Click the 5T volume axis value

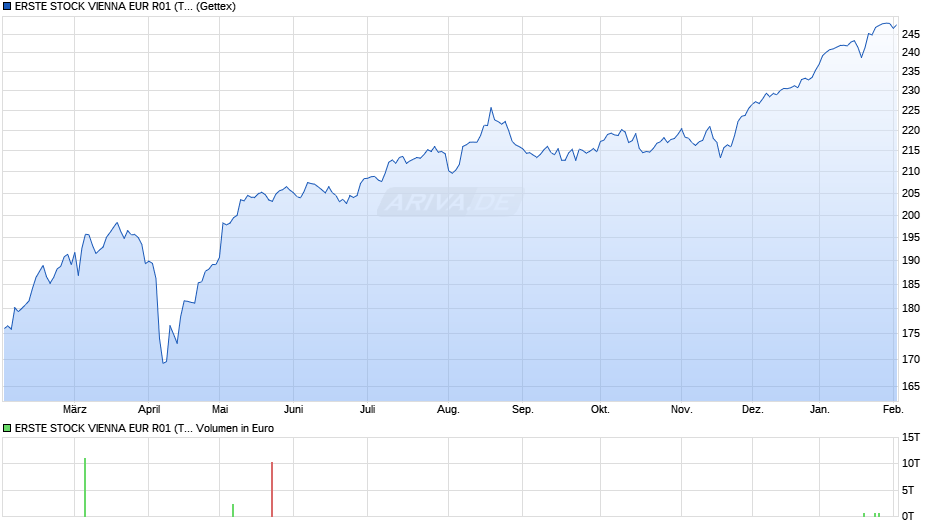point(908,490)
